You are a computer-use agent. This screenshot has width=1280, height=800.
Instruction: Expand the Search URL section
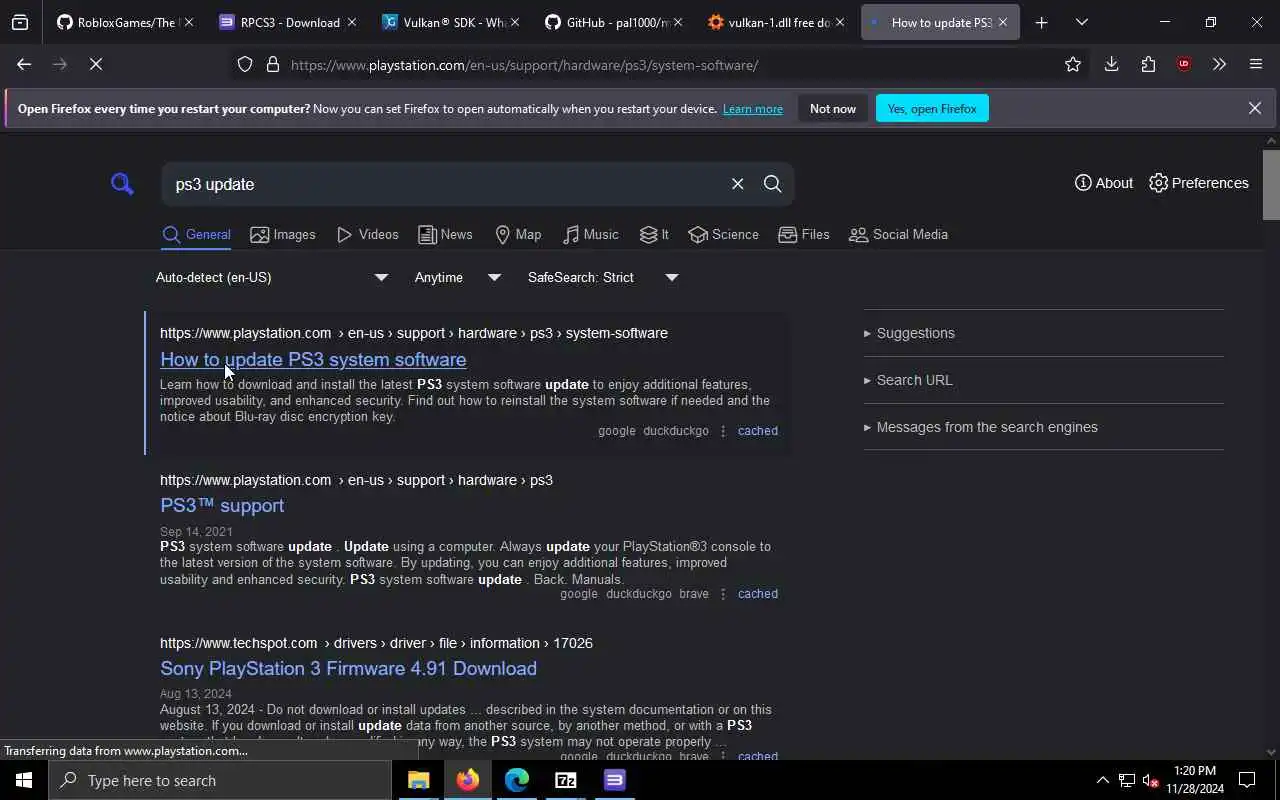[908, 380]
